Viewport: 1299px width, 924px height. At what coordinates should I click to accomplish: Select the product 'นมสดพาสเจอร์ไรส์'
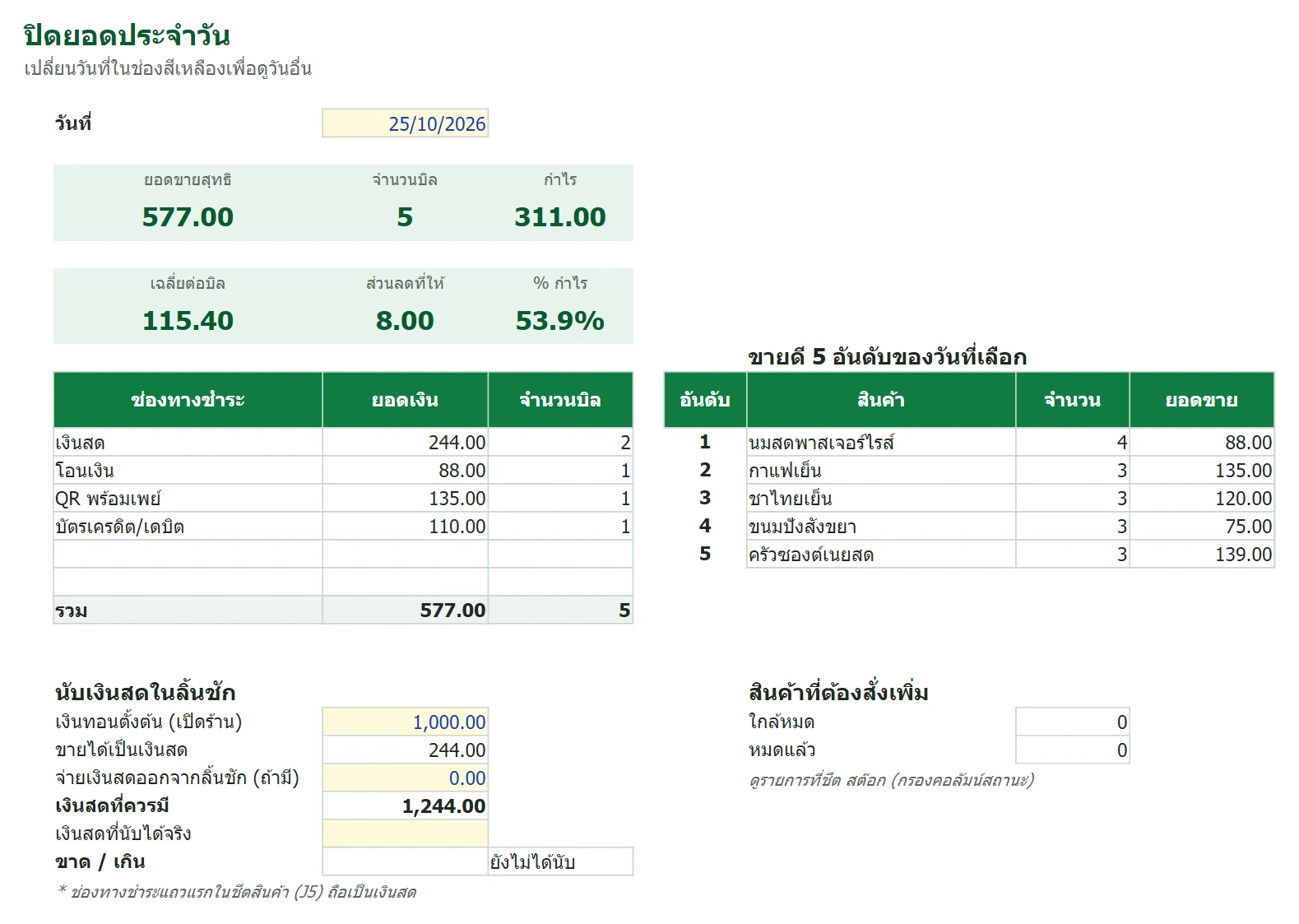pos(881,442)
